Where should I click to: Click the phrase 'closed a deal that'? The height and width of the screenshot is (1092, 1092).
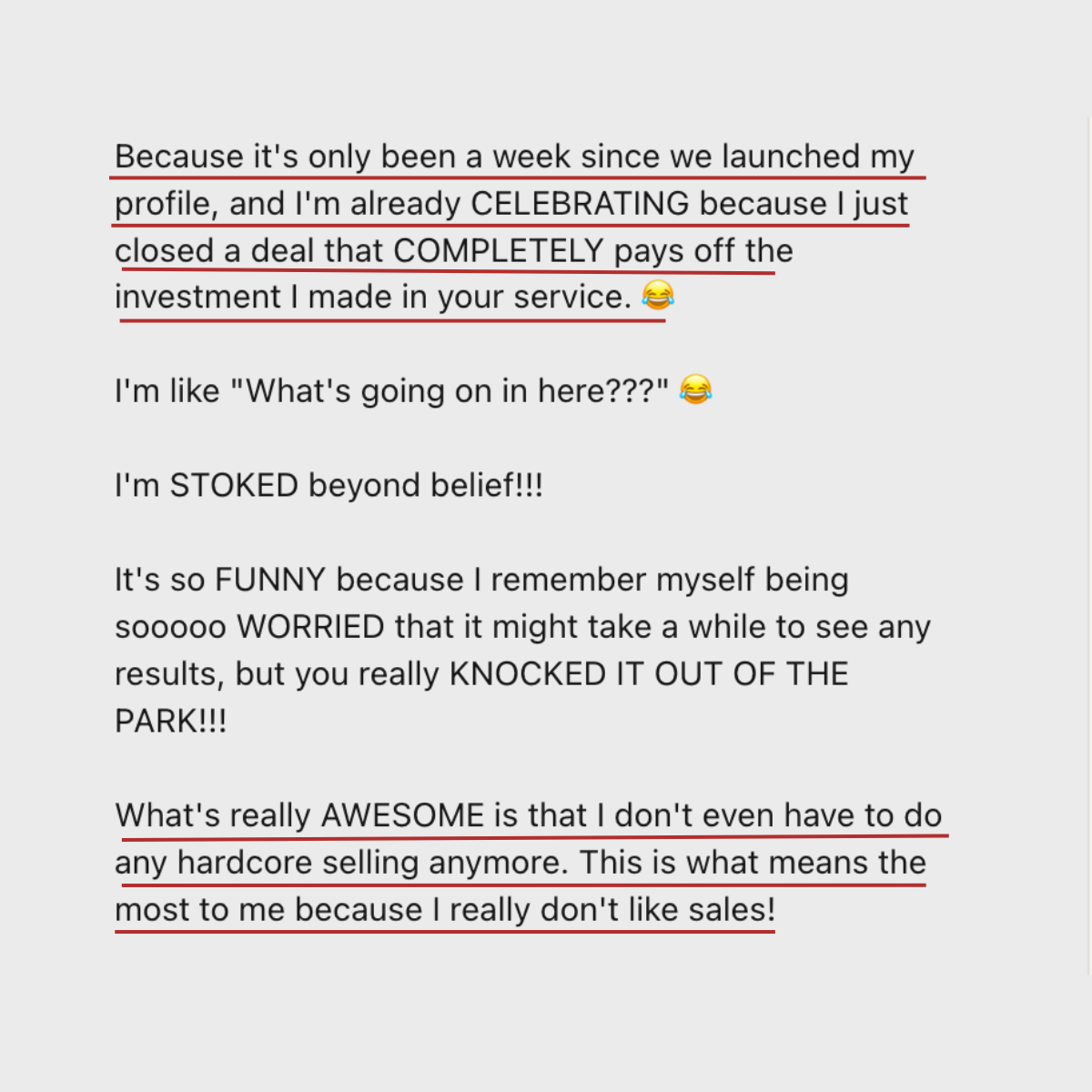pos(249,250)
